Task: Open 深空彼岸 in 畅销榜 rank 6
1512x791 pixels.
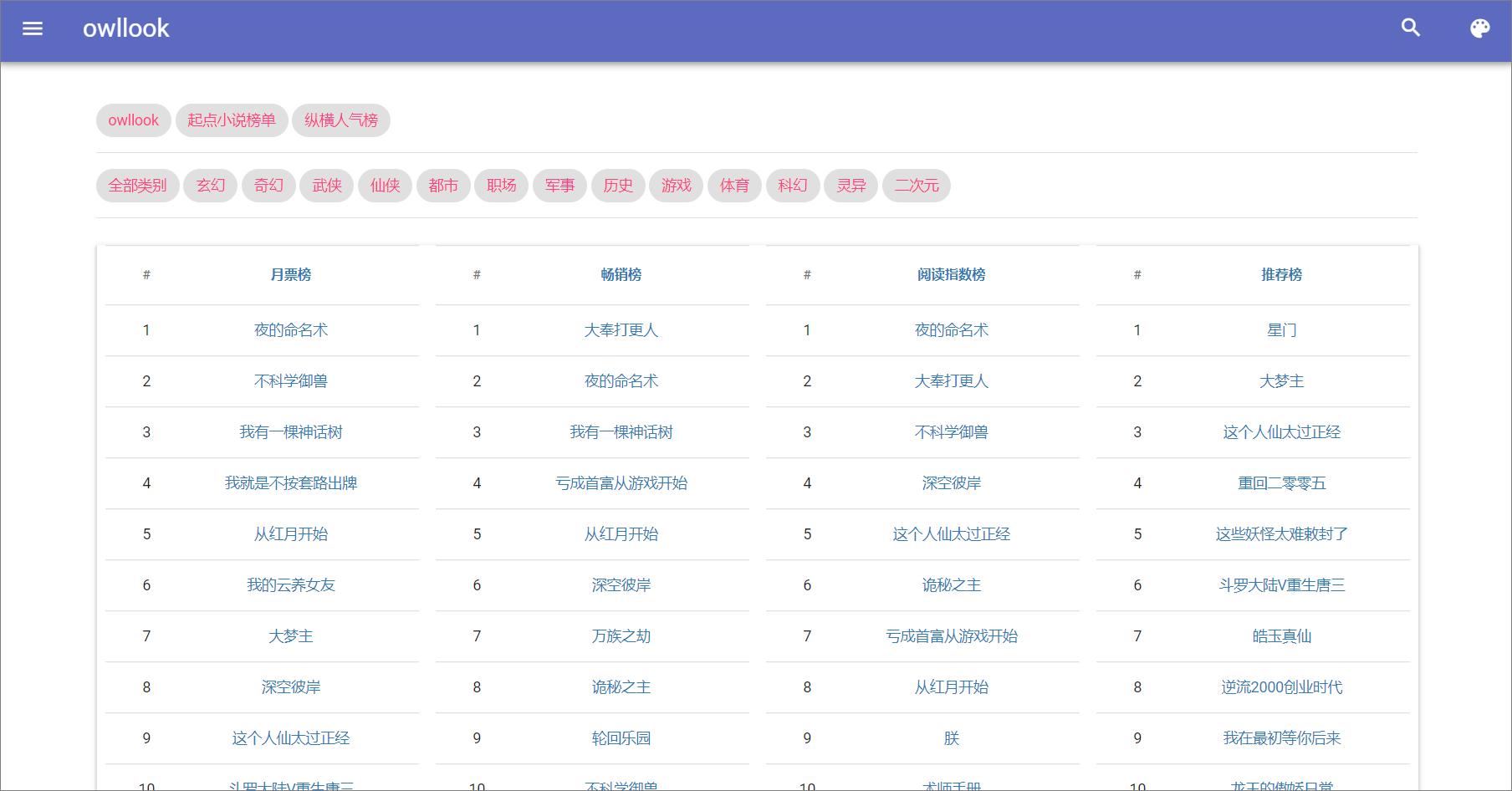Action: (x=621, y=585)
